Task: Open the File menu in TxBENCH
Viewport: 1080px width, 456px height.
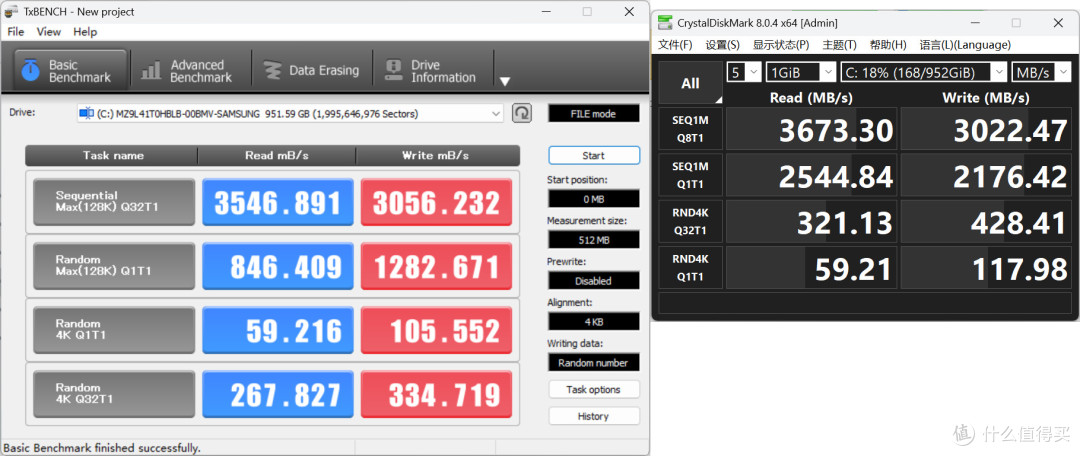Action: (x=15, y=32)
